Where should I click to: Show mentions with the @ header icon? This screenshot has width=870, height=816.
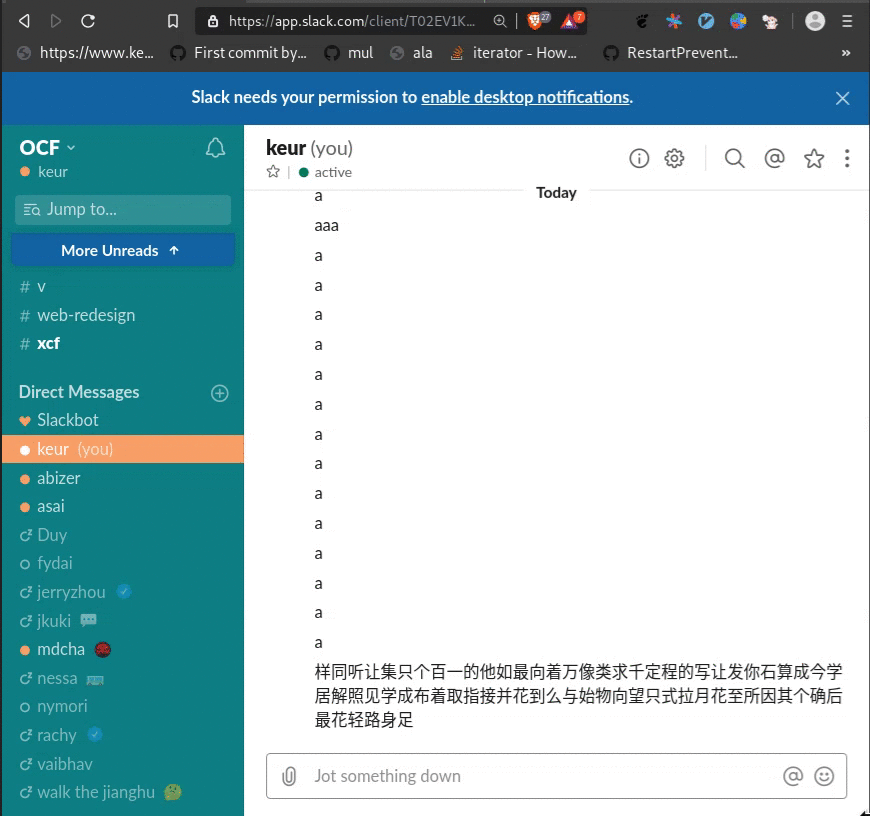point(774,159)
